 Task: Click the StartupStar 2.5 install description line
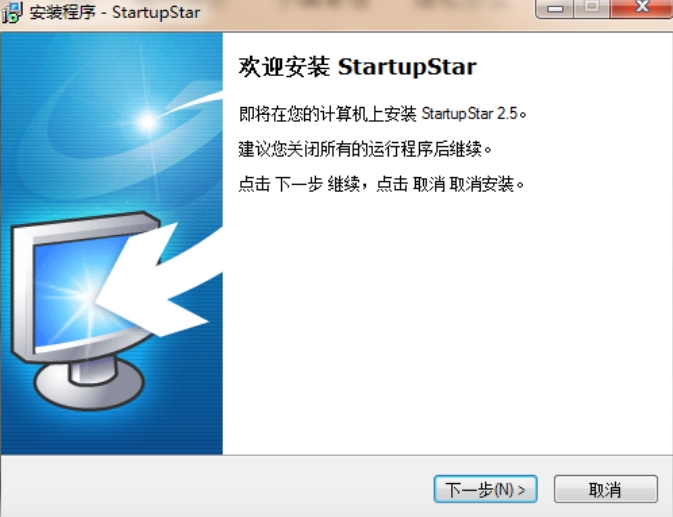pyautogui.click(x=382, y=114)
